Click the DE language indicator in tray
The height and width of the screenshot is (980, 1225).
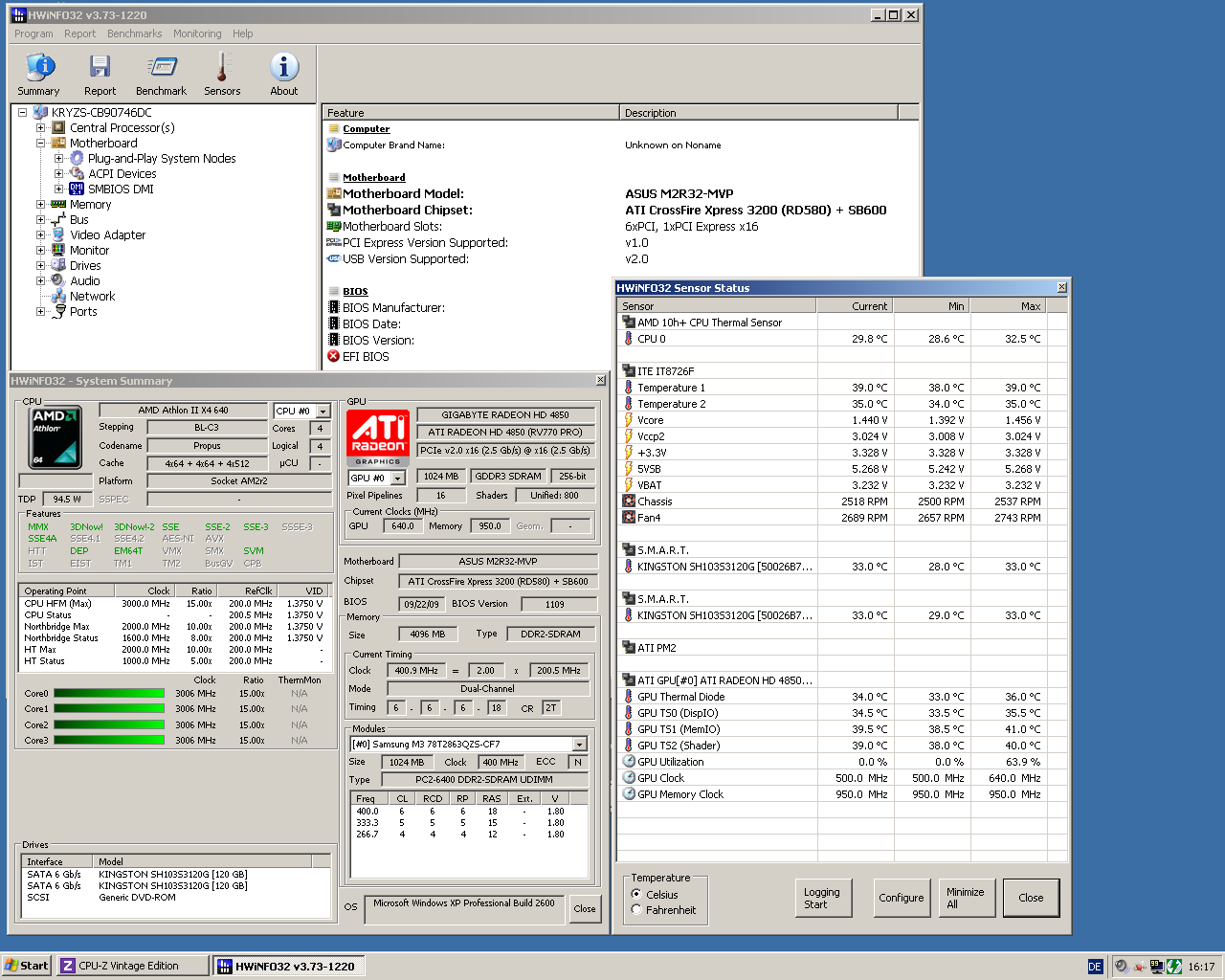1095,967
